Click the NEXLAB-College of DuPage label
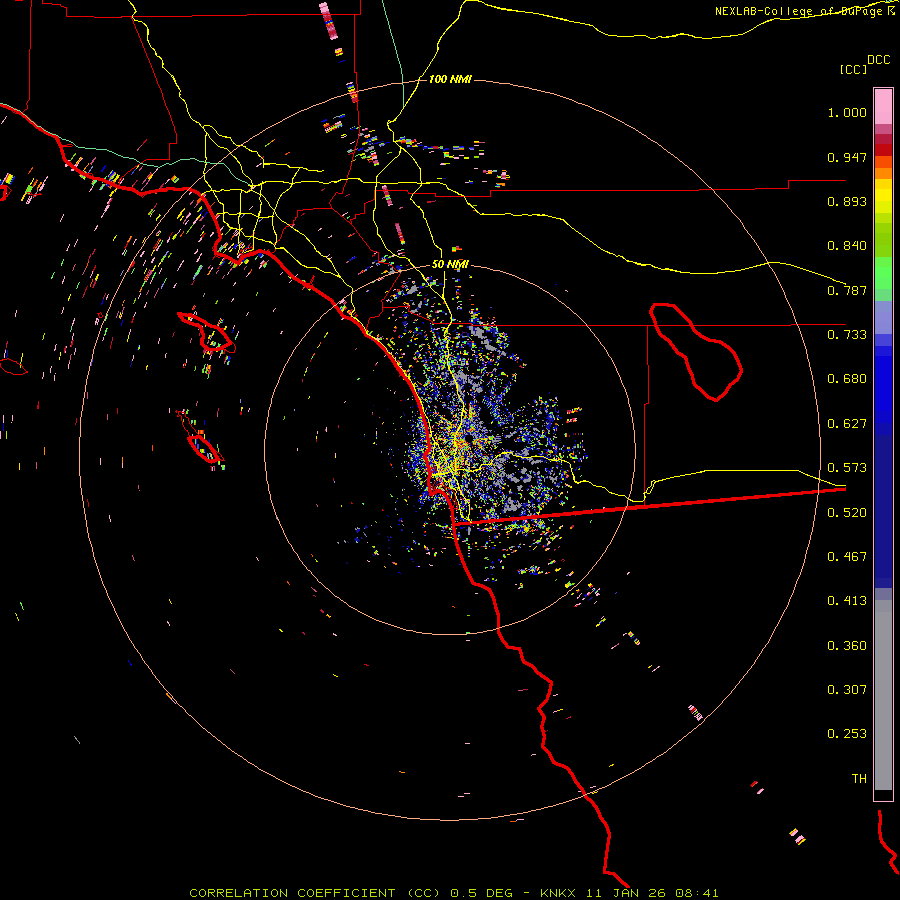The image size is (900, 900). coord(804,11)
